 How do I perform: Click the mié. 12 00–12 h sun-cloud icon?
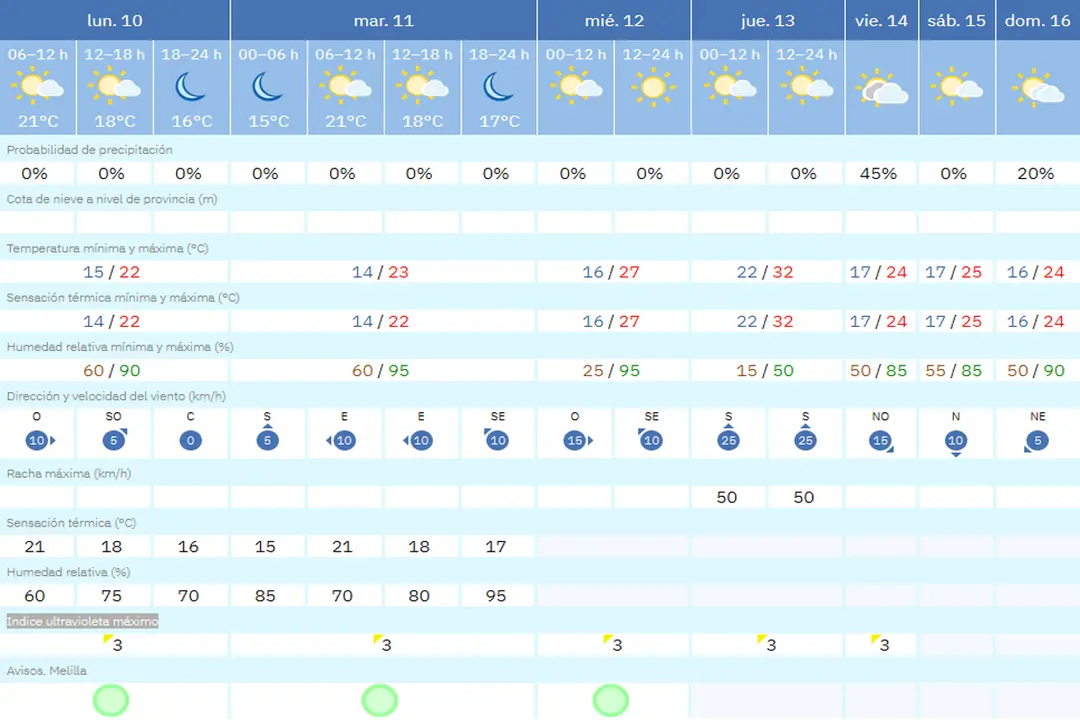[576, 88]
